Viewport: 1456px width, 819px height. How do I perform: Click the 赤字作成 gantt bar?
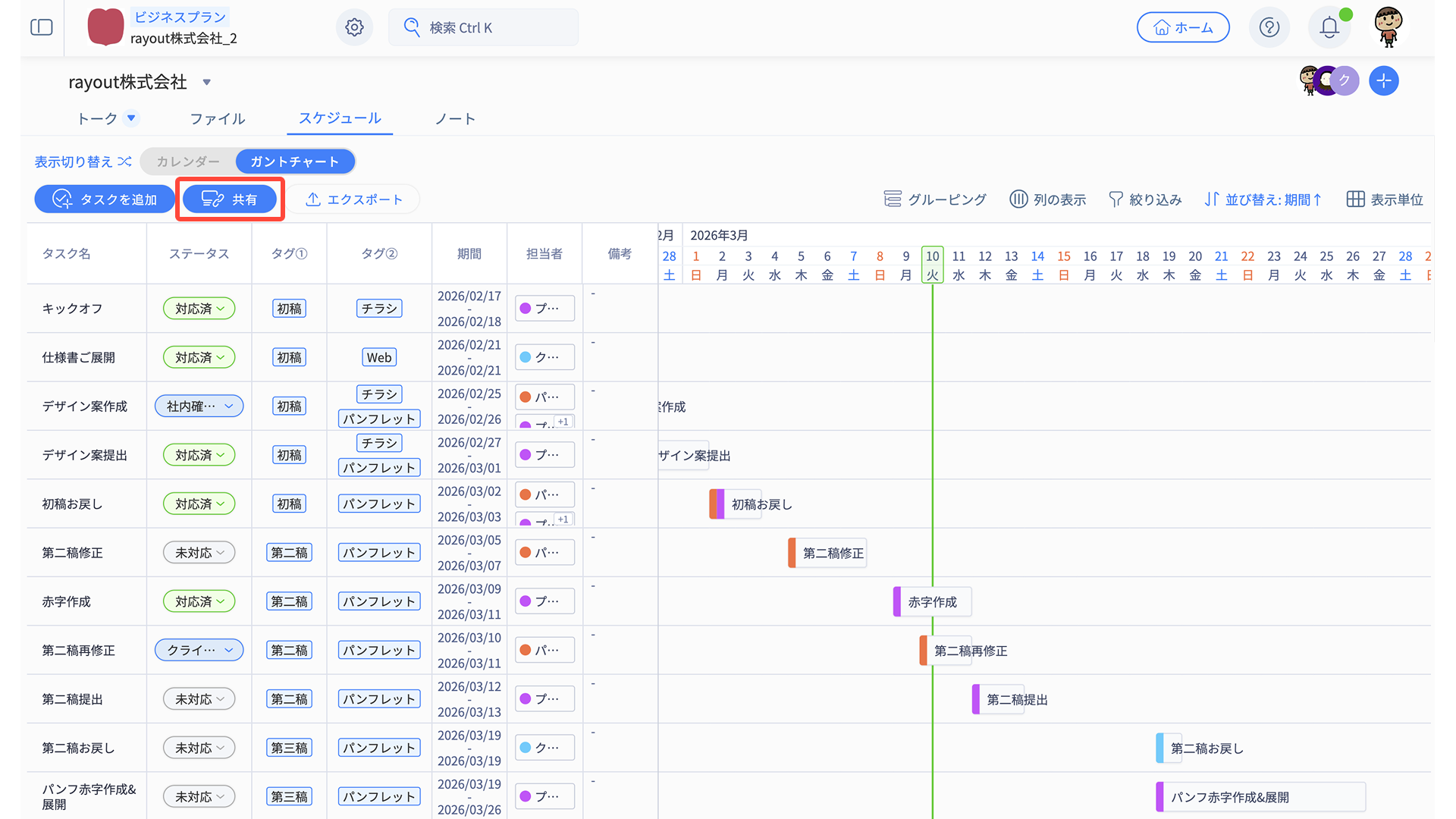pos(931,602)
